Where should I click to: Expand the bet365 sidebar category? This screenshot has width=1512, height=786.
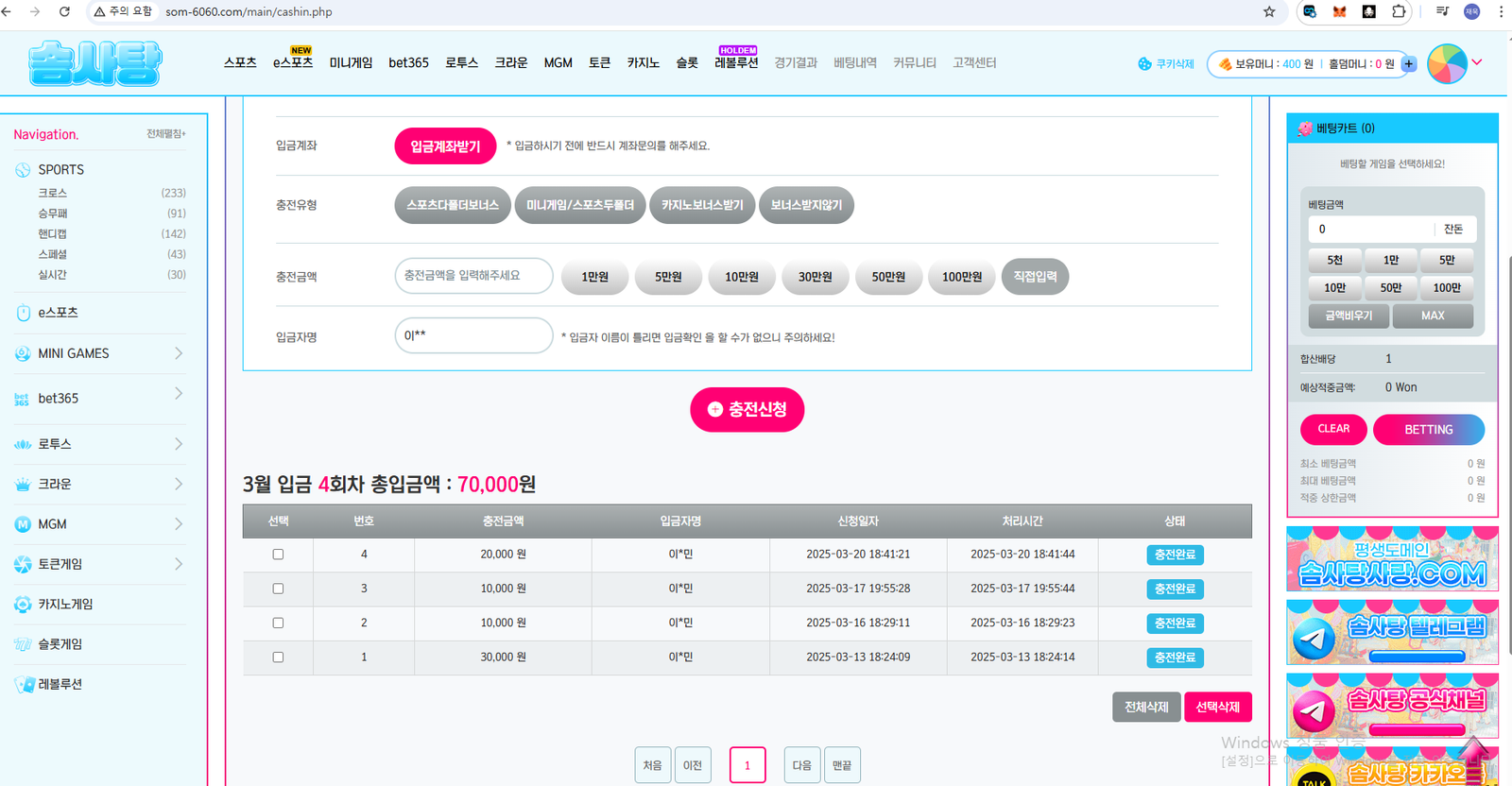click(179, 394)
